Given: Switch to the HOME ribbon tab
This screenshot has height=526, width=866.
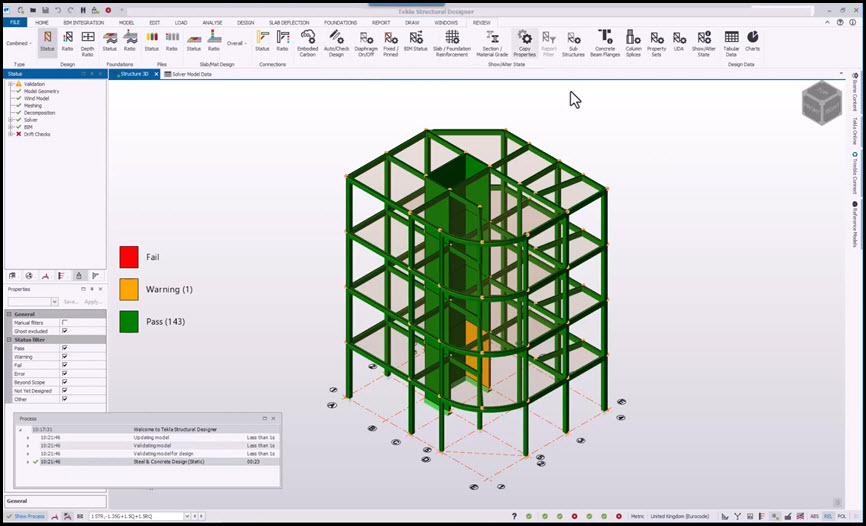Looking at the screenshot, I should [42, 23].
